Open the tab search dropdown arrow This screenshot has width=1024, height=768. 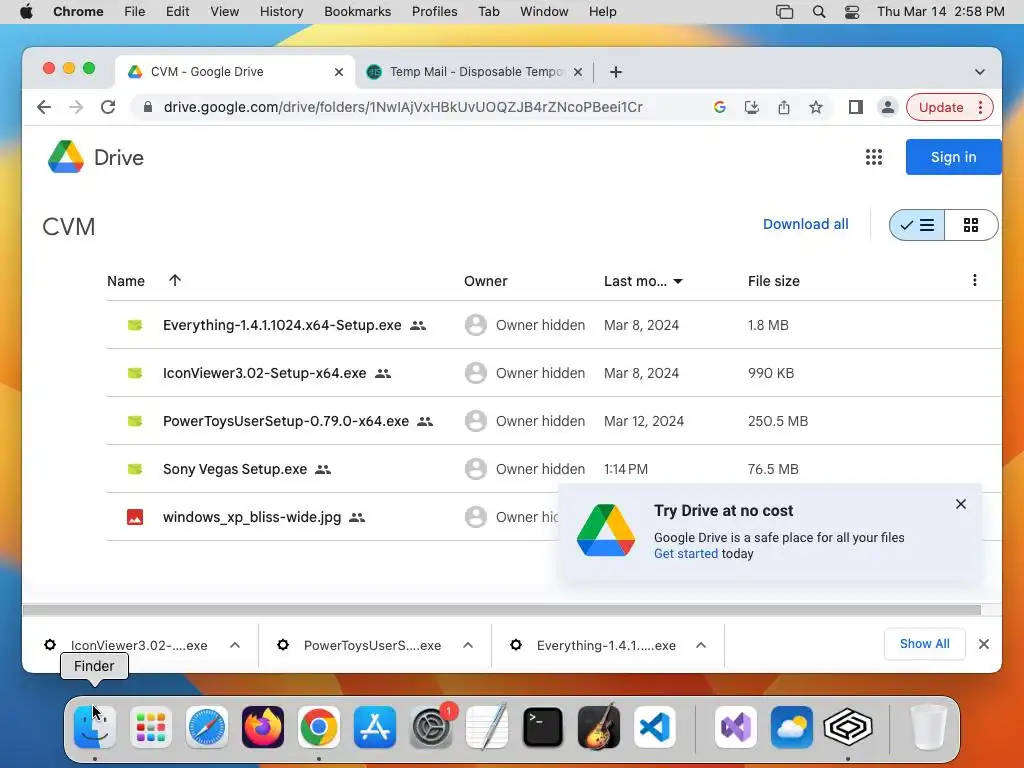point(980,72)
